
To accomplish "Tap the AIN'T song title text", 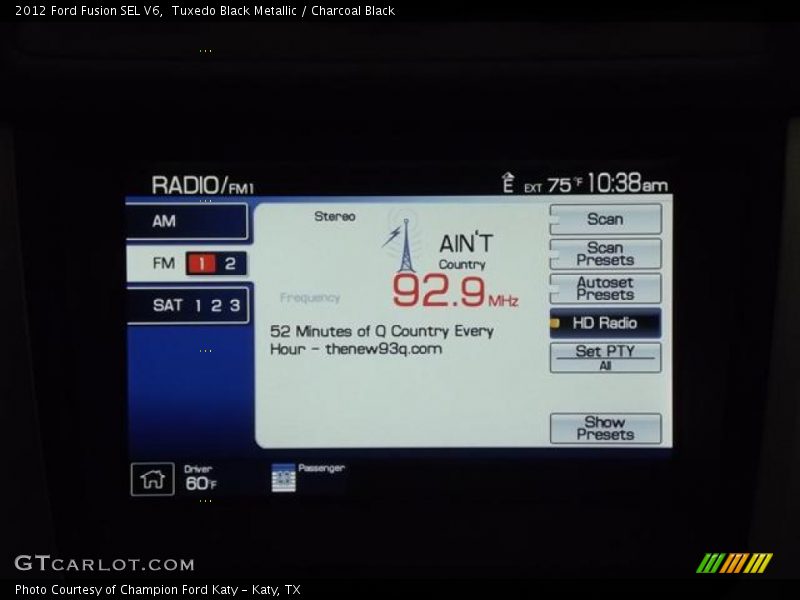I will pos(466,243).
